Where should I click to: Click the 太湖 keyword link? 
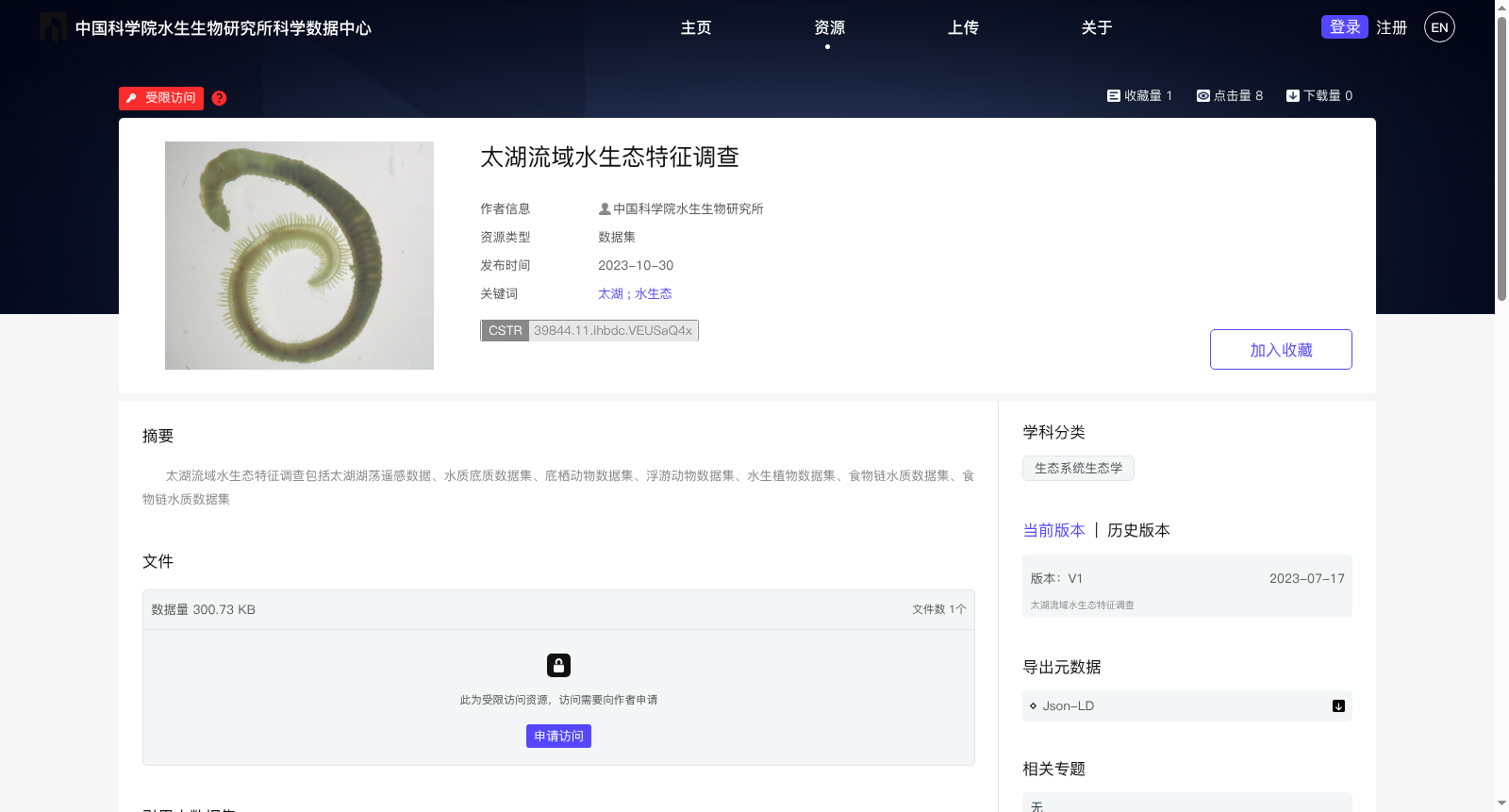(610, 294)
